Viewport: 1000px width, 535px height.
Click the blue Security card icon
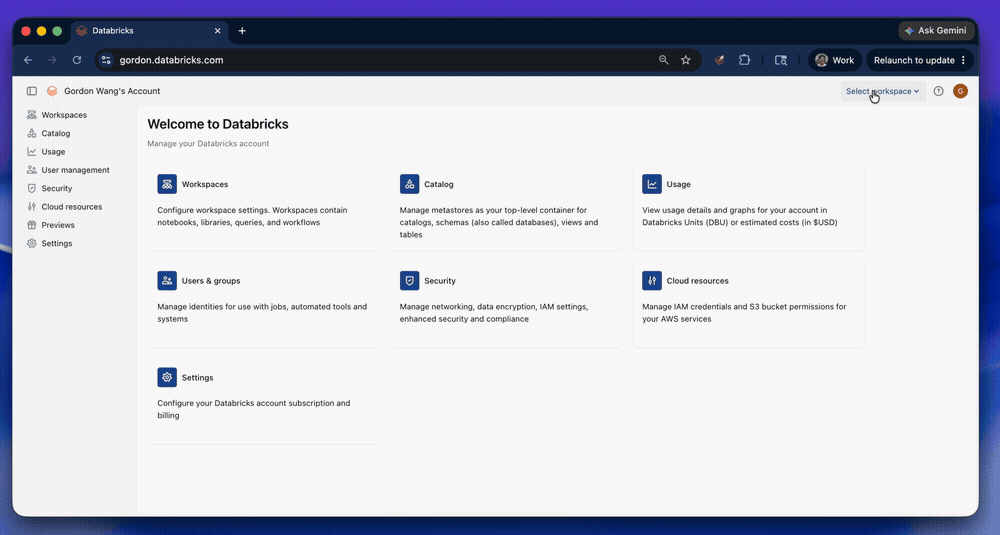[x=409, y=281]
